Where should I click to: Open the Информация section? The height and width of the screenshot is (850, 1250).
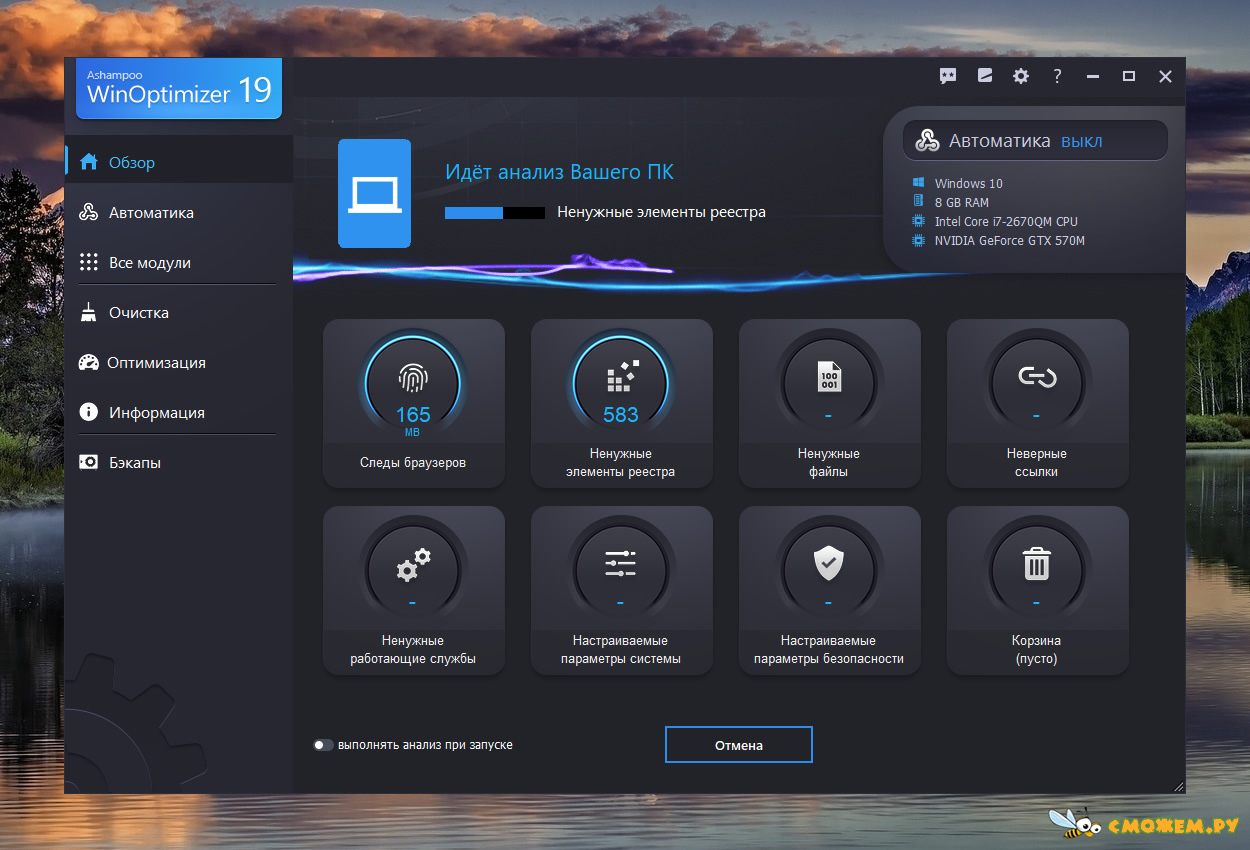coord(179,412)
